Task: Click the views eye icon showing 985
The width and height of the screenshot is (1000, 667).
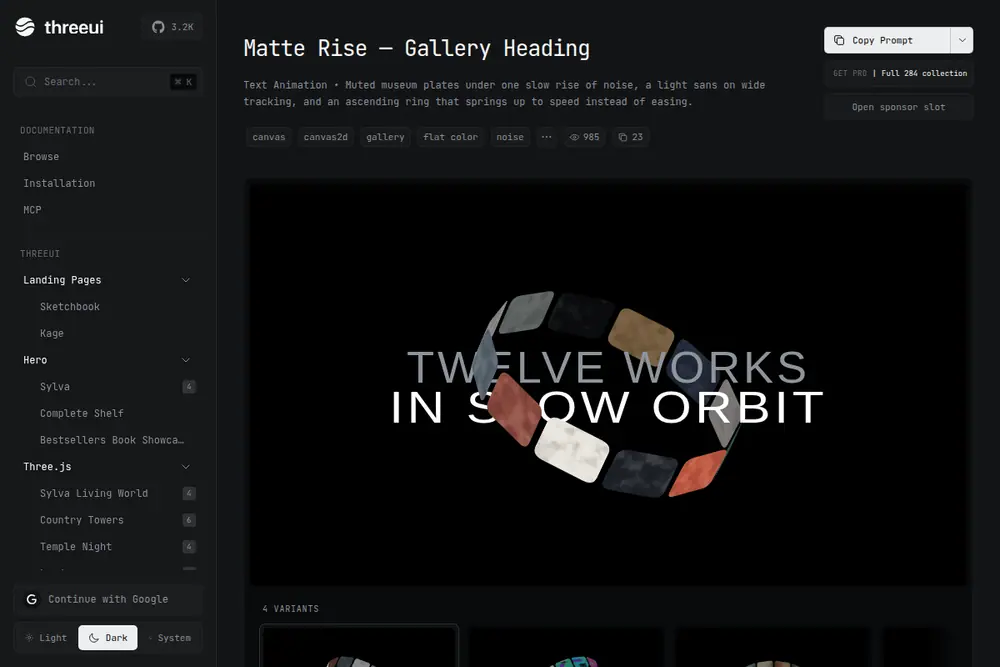Action: (x=574, y=137)
